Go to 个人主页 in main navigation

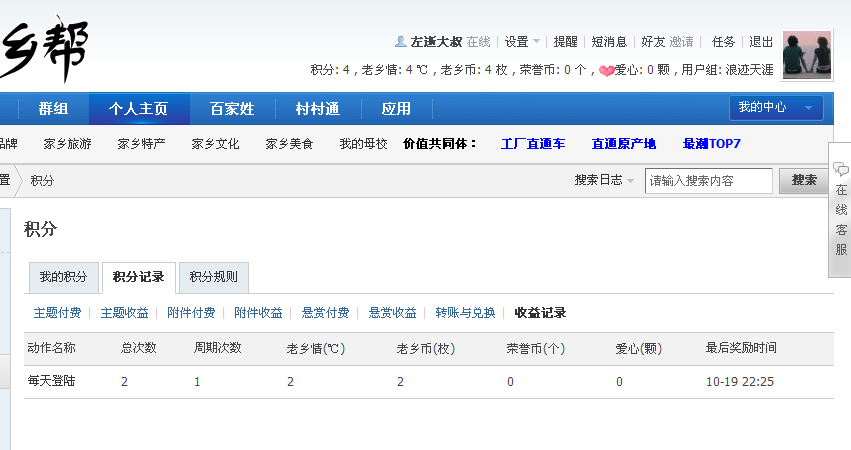click(138, 109)
